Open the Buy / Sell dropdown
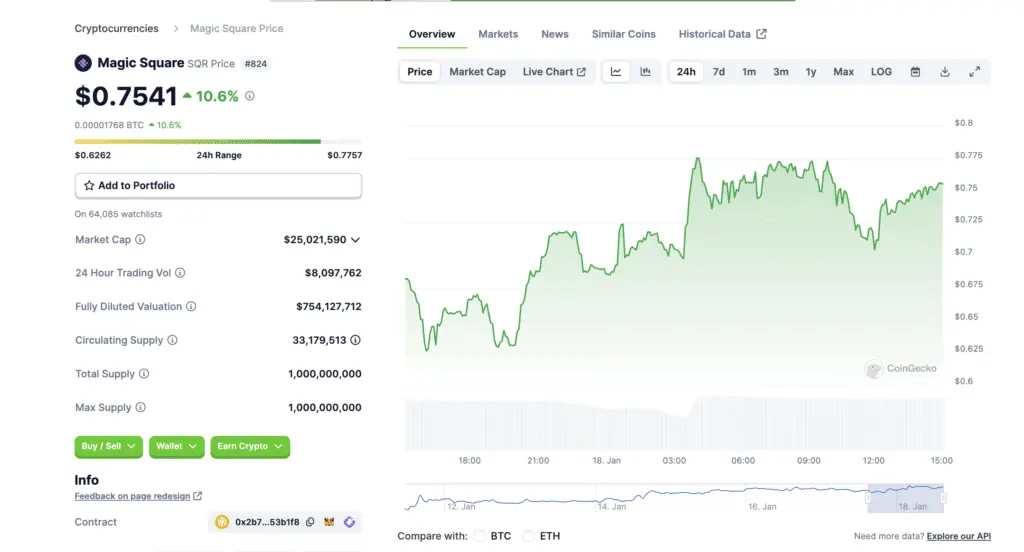Screen dimensions: 1024x552 (x=108, y=446)
